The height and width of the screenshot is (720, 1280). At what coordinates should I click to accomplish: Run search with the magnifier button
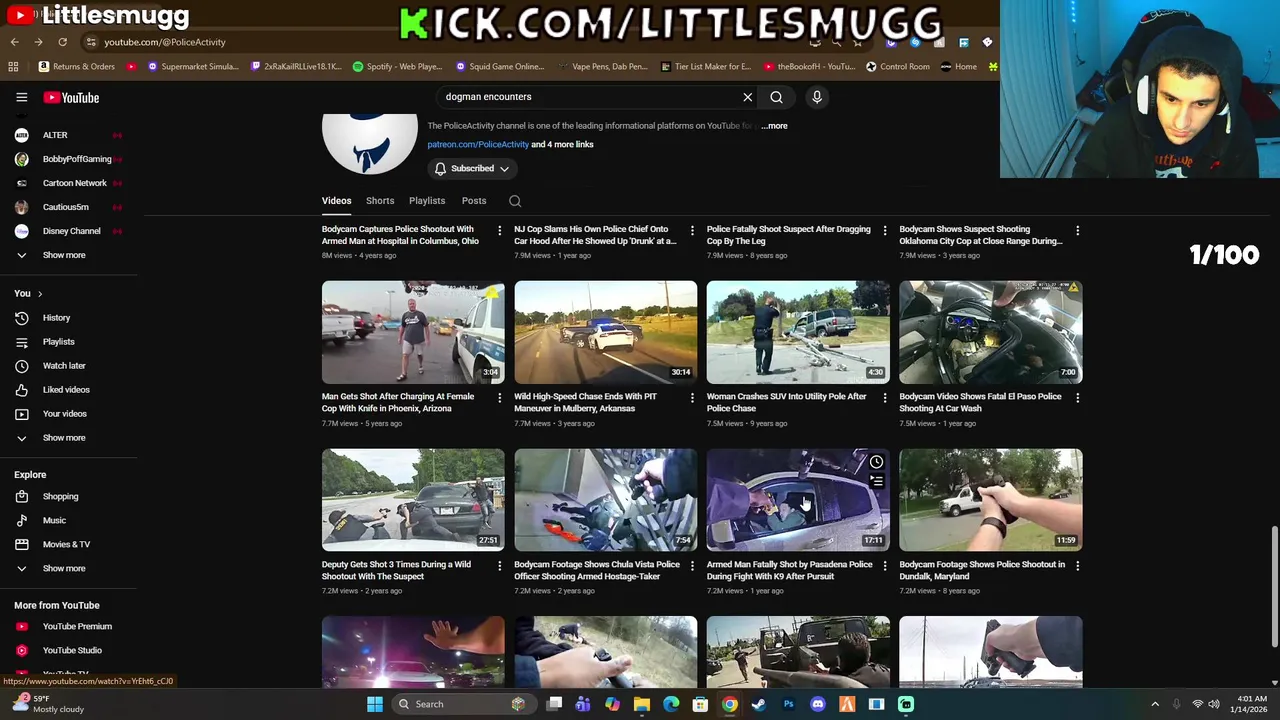click(776, 97)
